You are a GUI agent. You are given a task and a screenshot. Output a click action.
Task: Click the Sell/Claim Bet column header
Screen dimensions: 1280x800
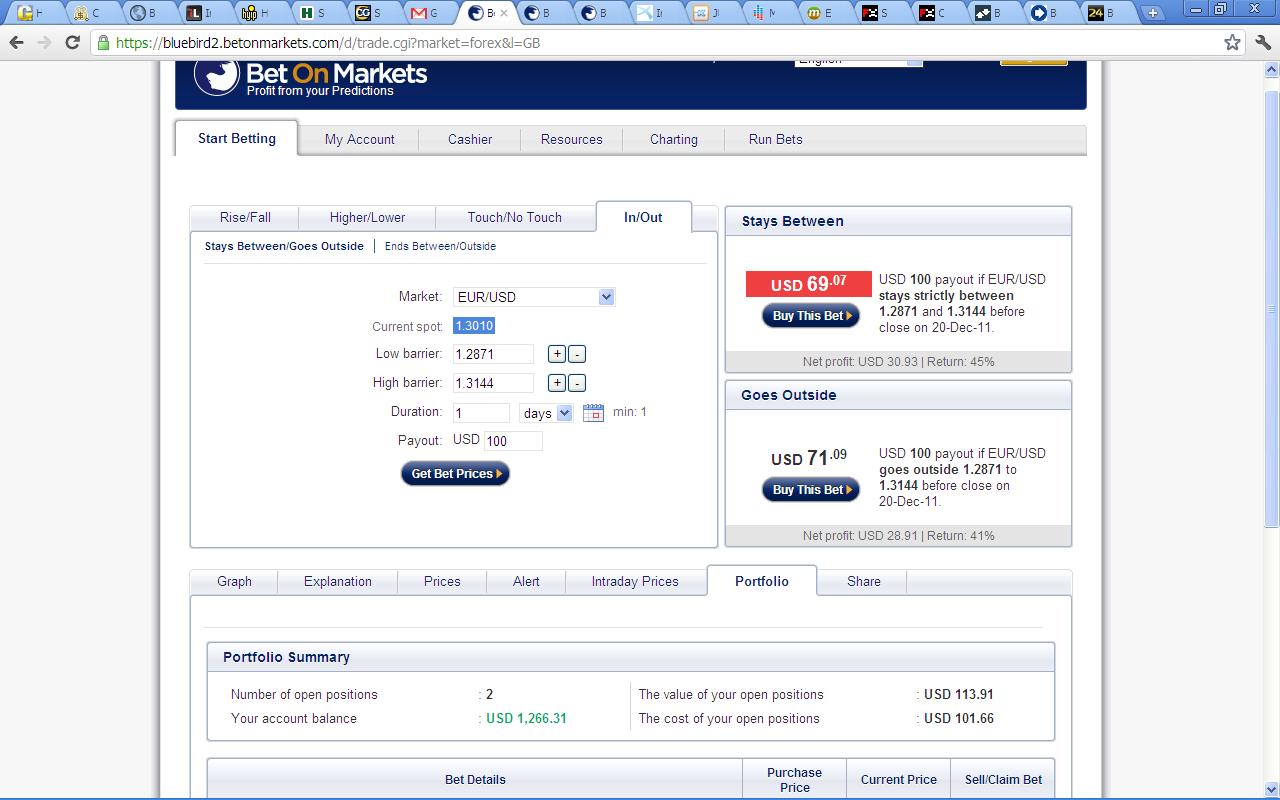pos(1003,779)
